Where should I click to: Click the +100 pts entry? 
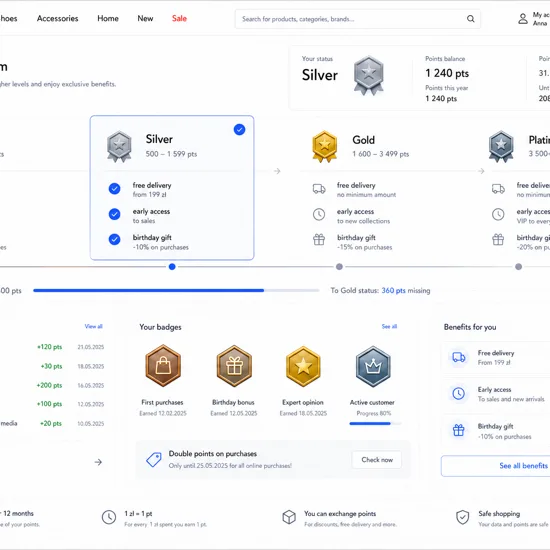click(49, 404)
